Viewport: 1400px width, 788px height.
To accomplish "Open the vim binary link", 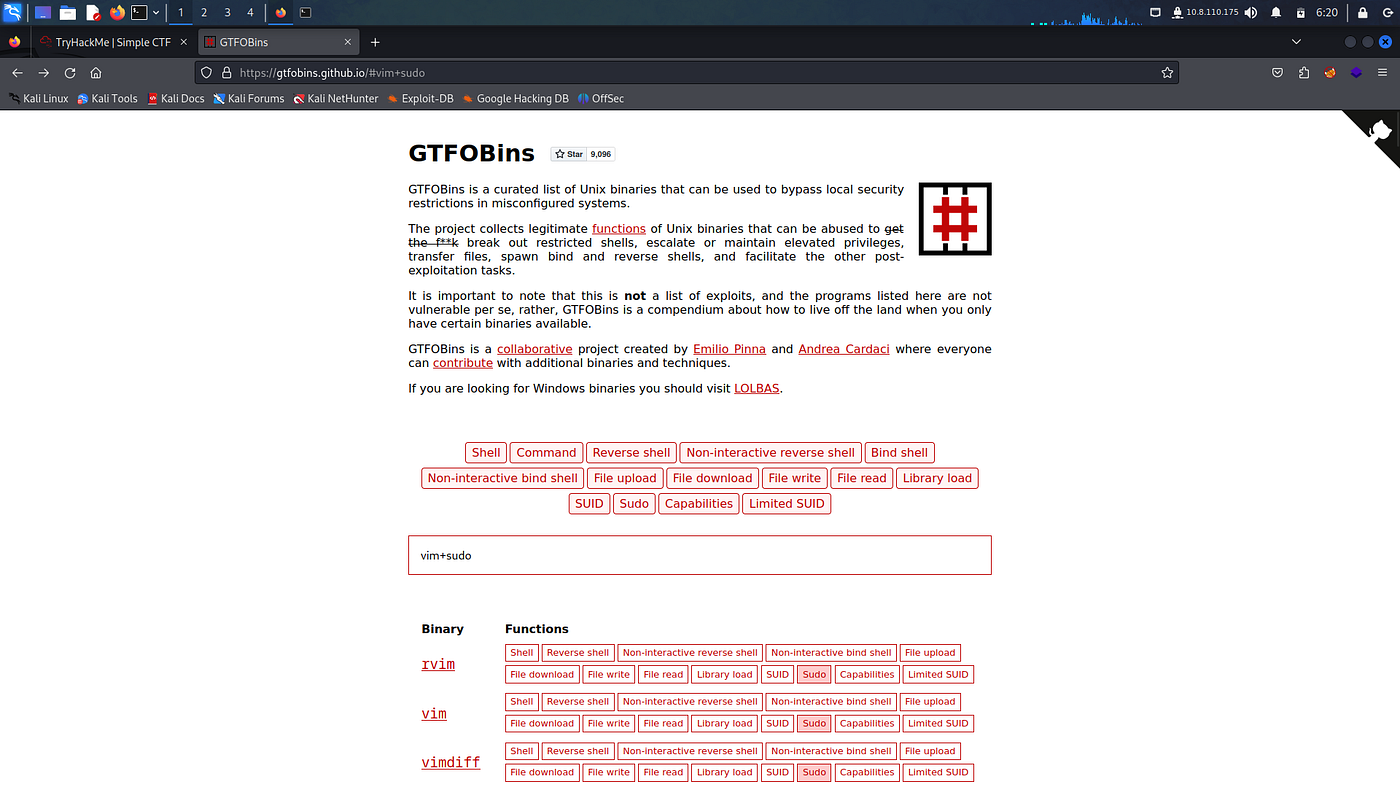I will [x=434, y=714].
